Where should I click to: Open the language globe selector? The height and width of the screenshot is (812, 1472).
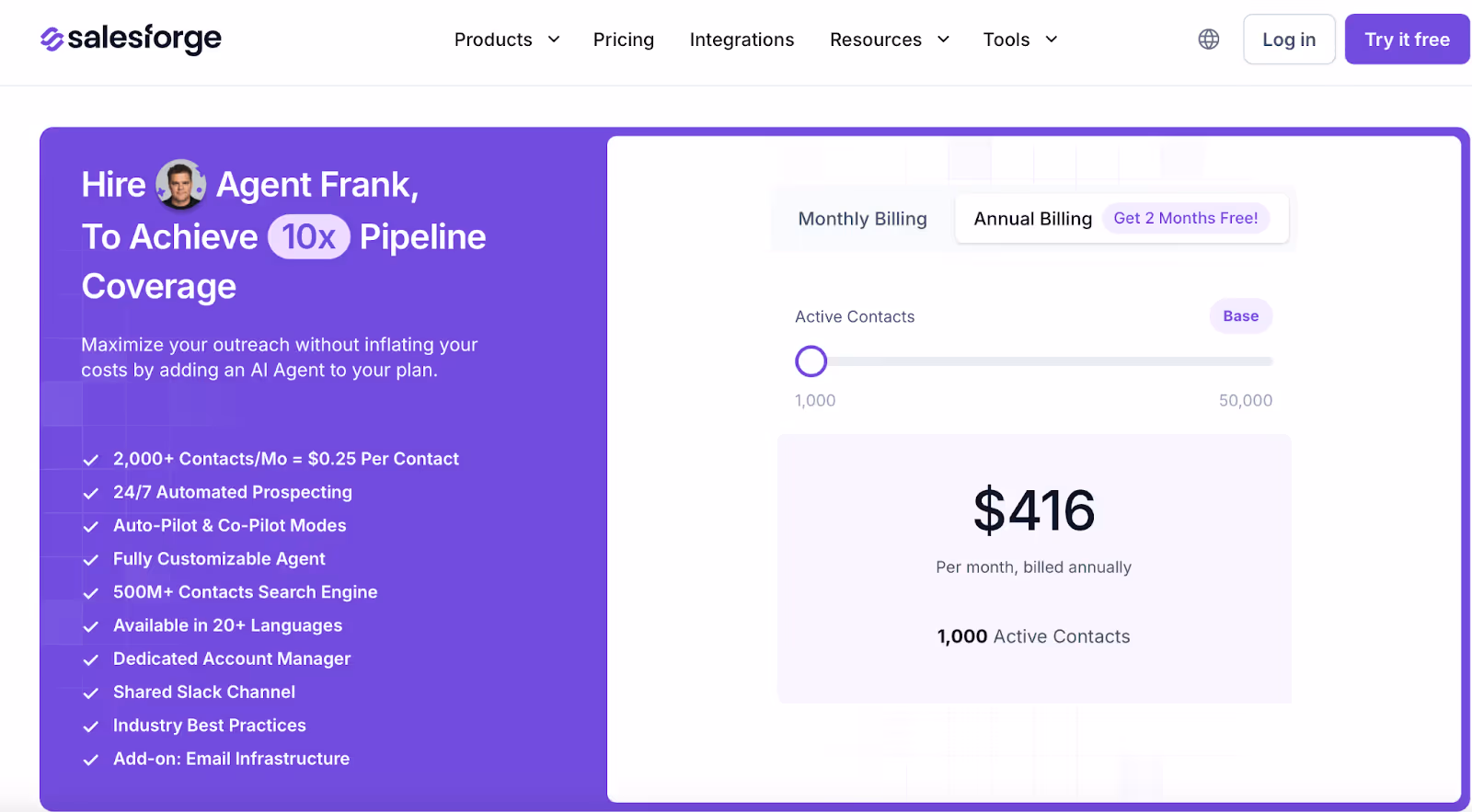click(x=1208, y=40)
